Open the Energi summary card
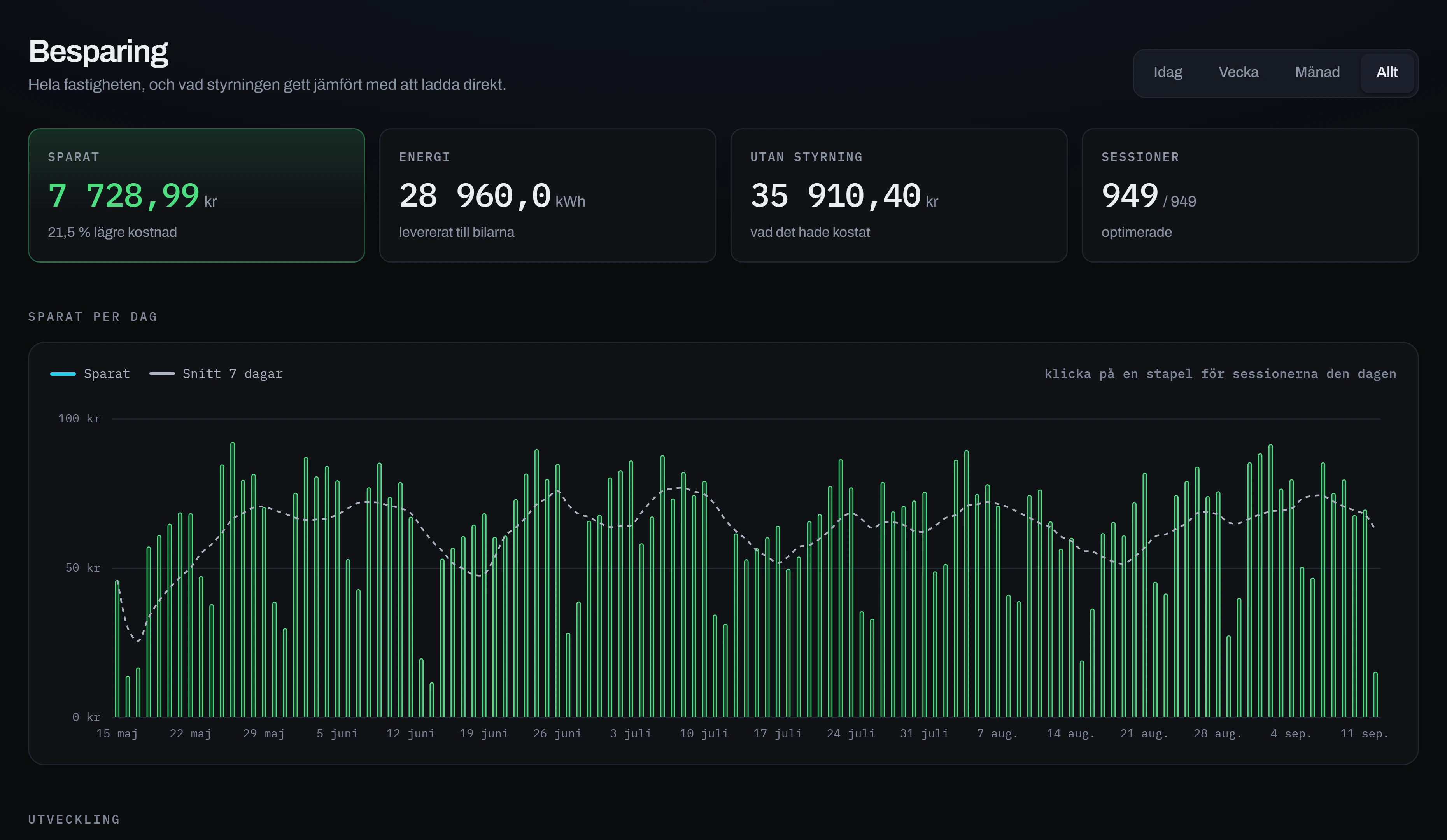Image resolution: width=1447 pixels, height=840 pixels. [x=547, y=195]
